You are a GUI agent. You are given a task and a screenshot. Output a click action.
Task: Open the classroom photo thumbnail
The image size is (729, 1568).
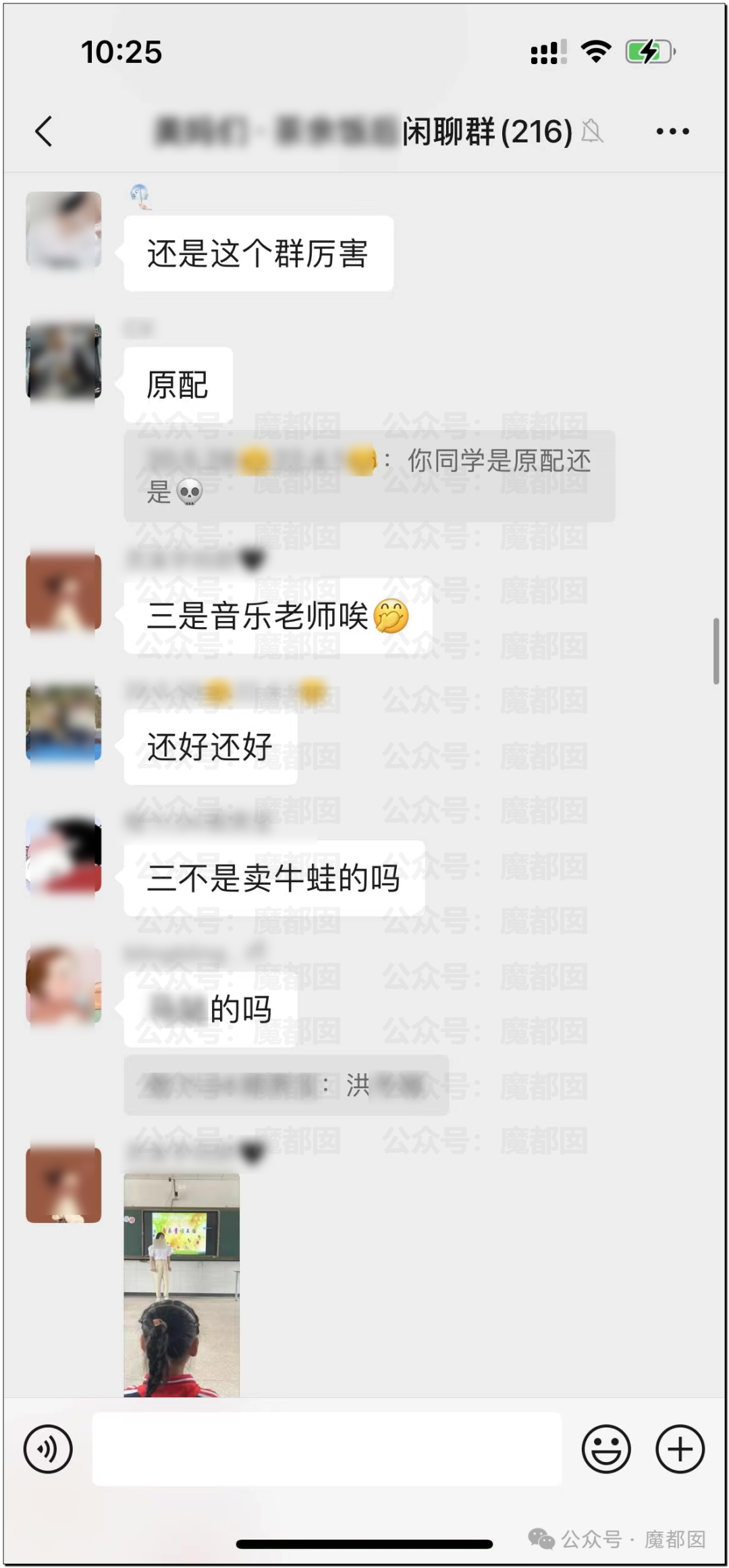point(182,1285)
